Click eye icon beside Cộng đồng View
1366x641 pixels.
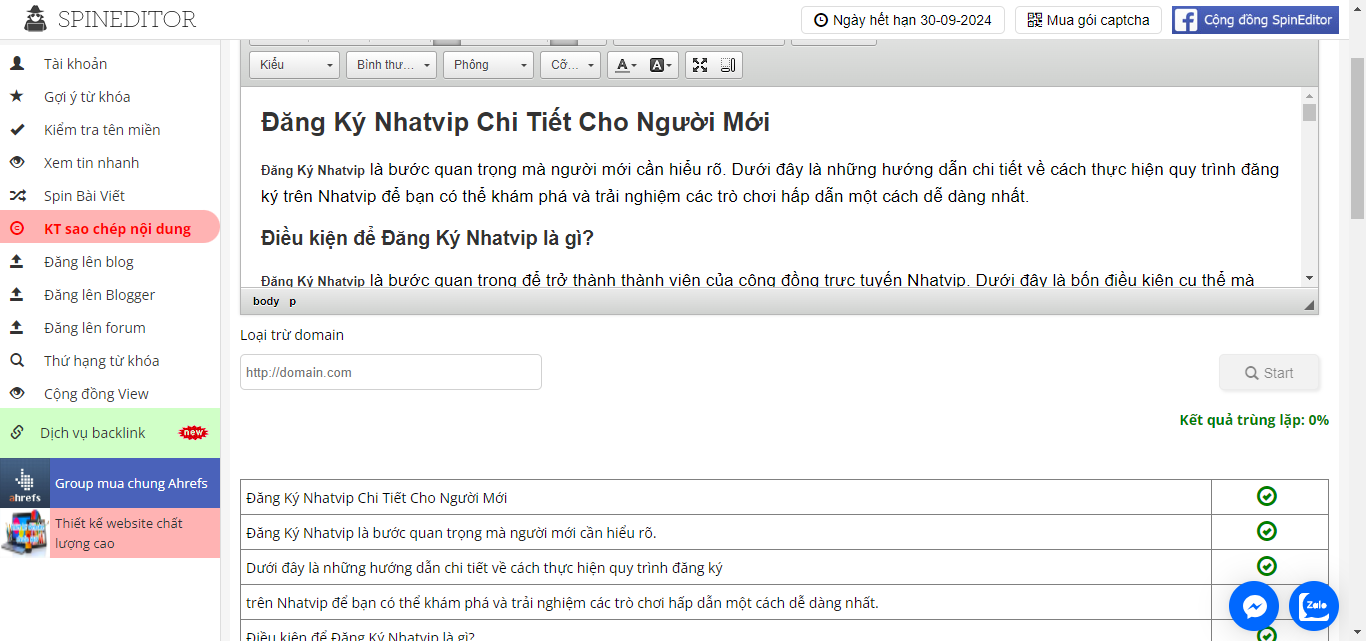click(x=17, y=394)
